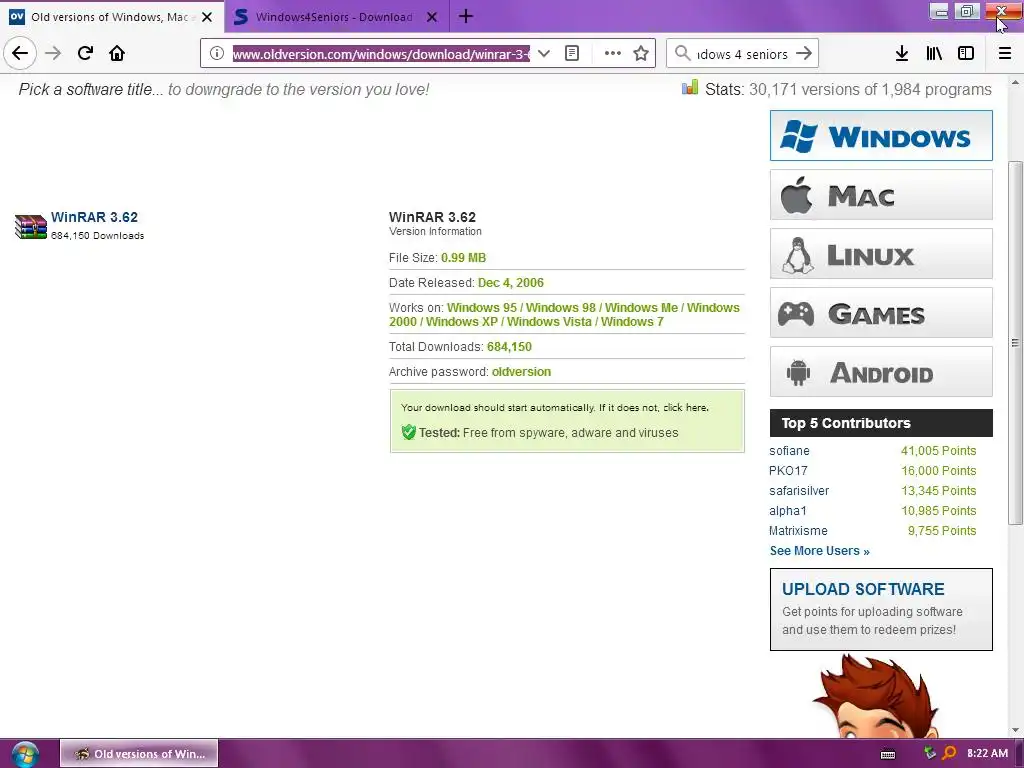Reload the current page

86,53
